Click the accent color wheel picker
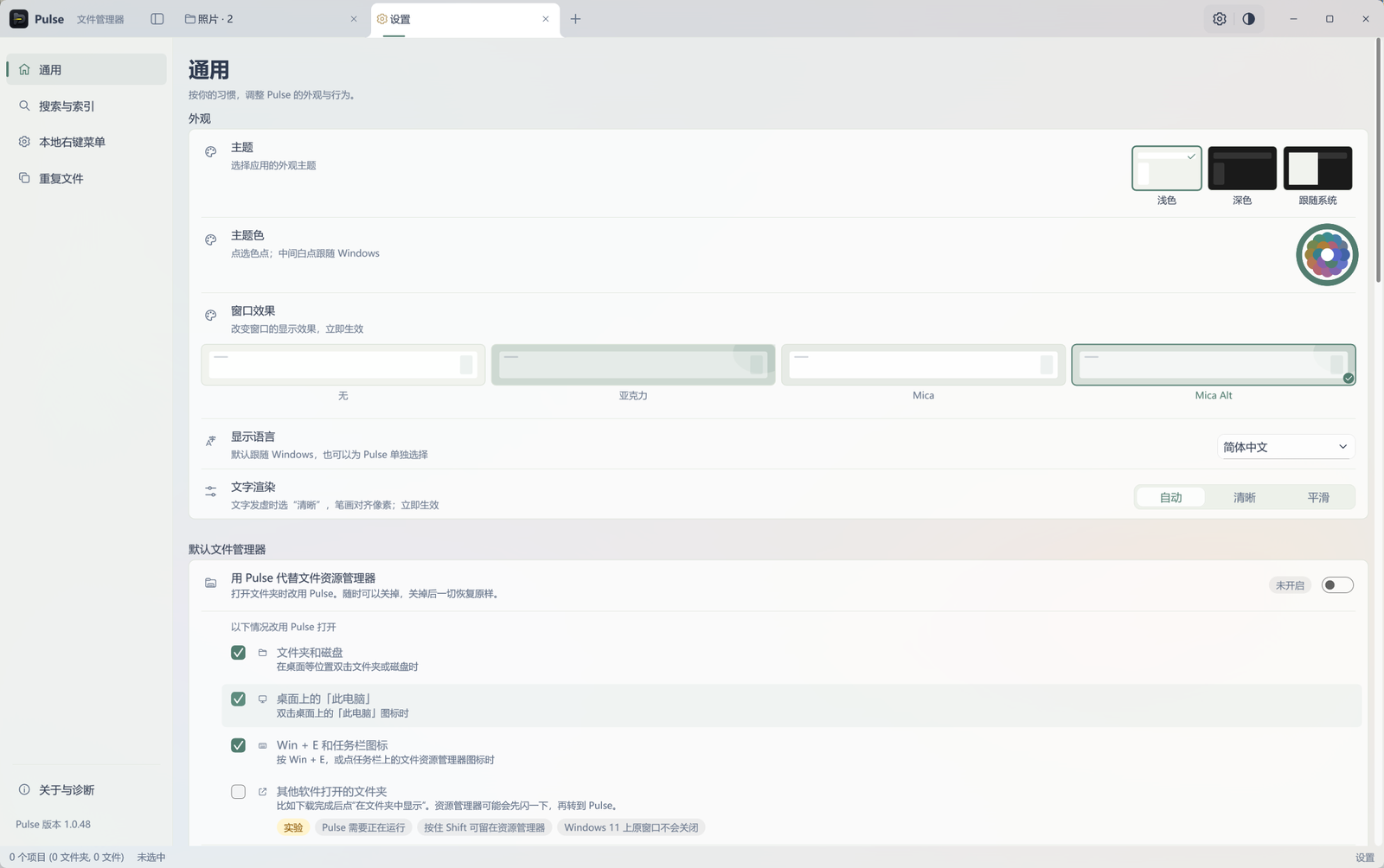The height and width of the screenshot is (868, 1384). [1327, 255]
